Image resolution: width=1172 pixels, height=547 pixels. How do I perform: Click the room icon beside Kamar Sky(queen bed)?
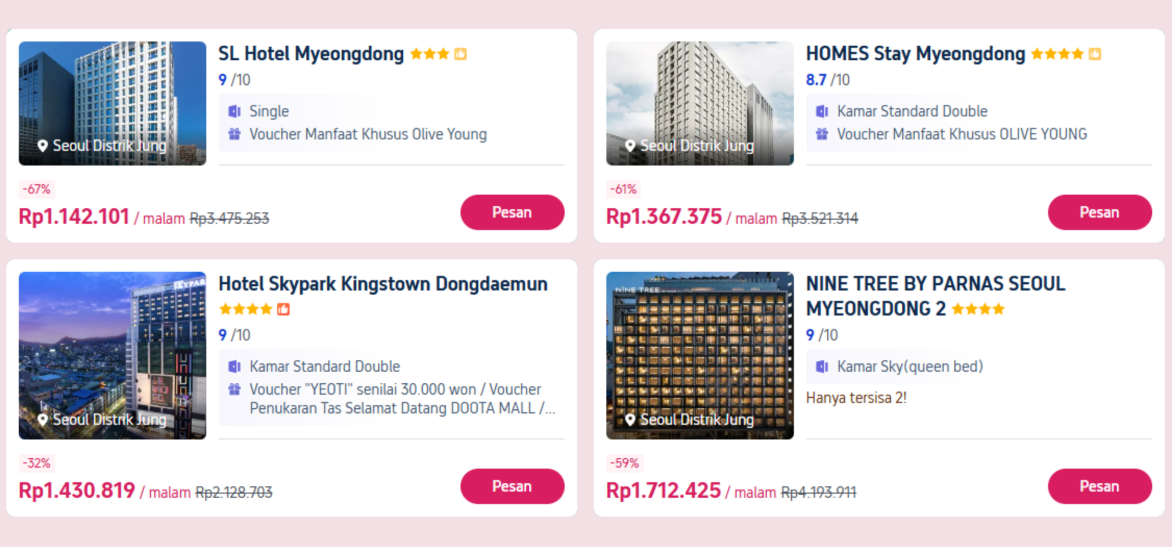point(822,367)
